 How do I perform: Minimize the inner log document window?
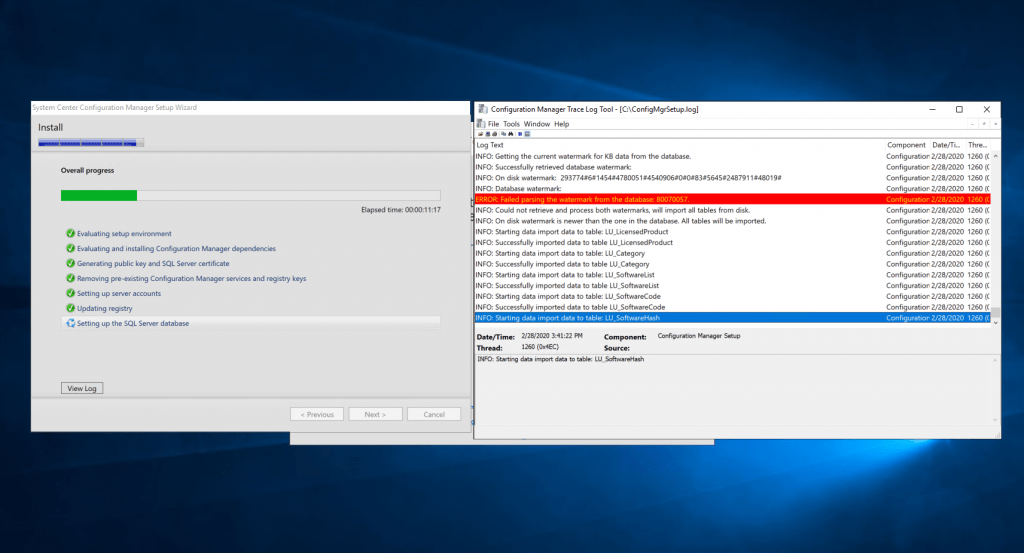[972, 124]
